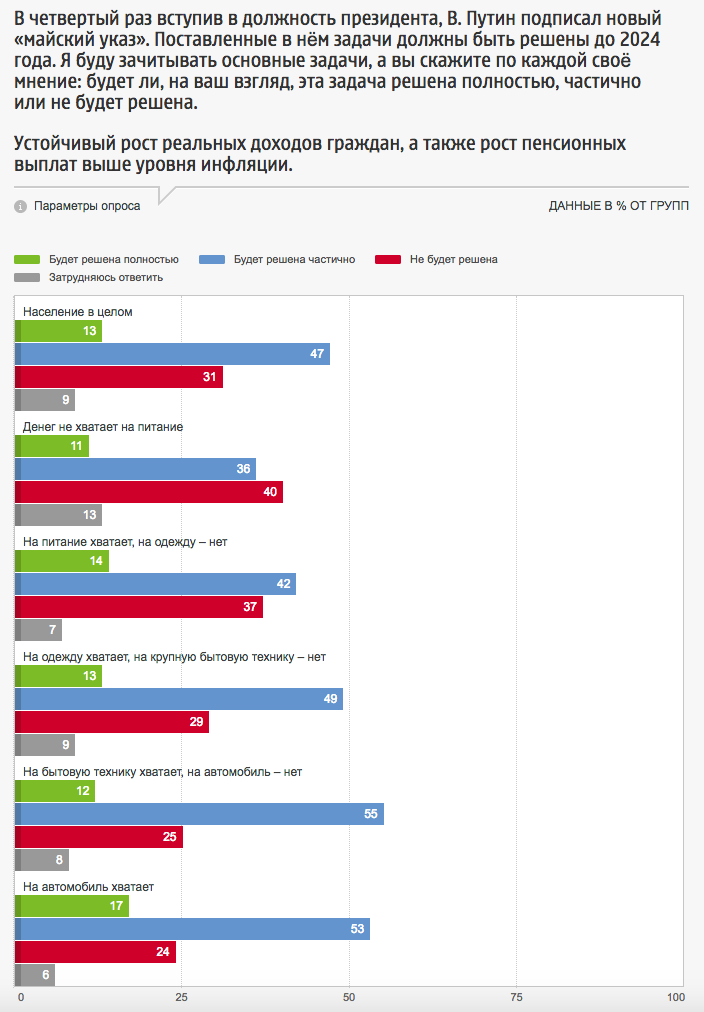Click the gray 7 bar under На питание хватает
The height and width of the screenshot is (1012, 704).
(x=40, y=630)
